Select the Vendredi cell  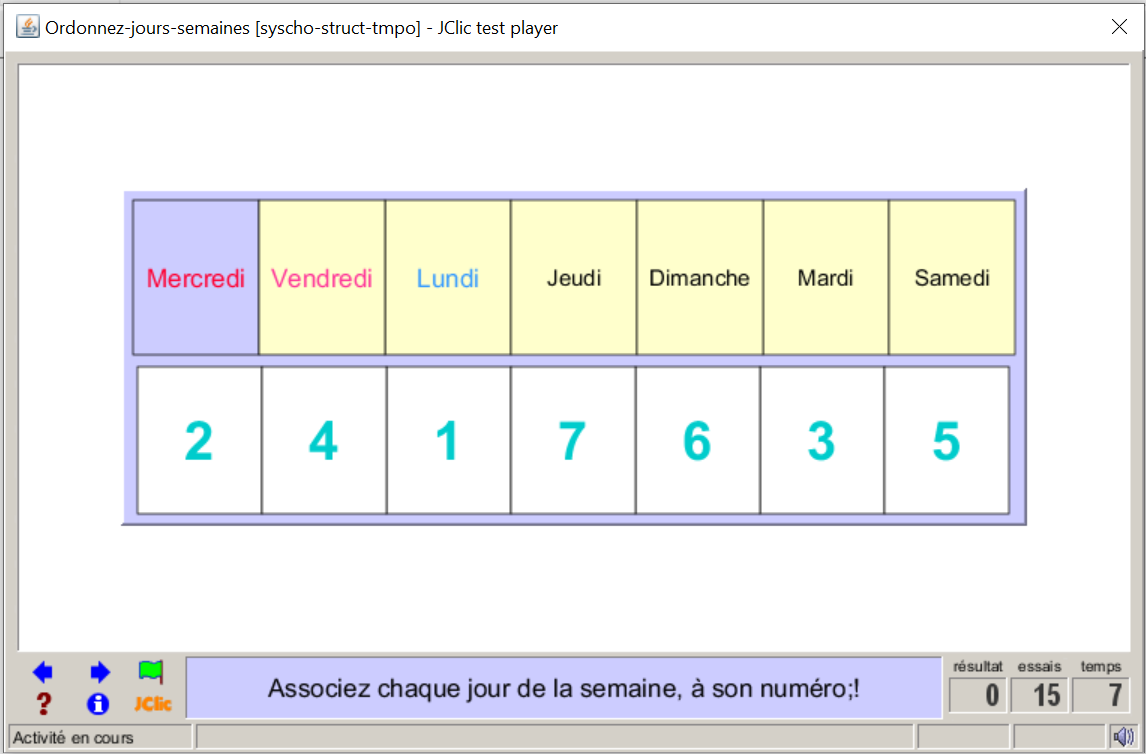click(322, 278)
